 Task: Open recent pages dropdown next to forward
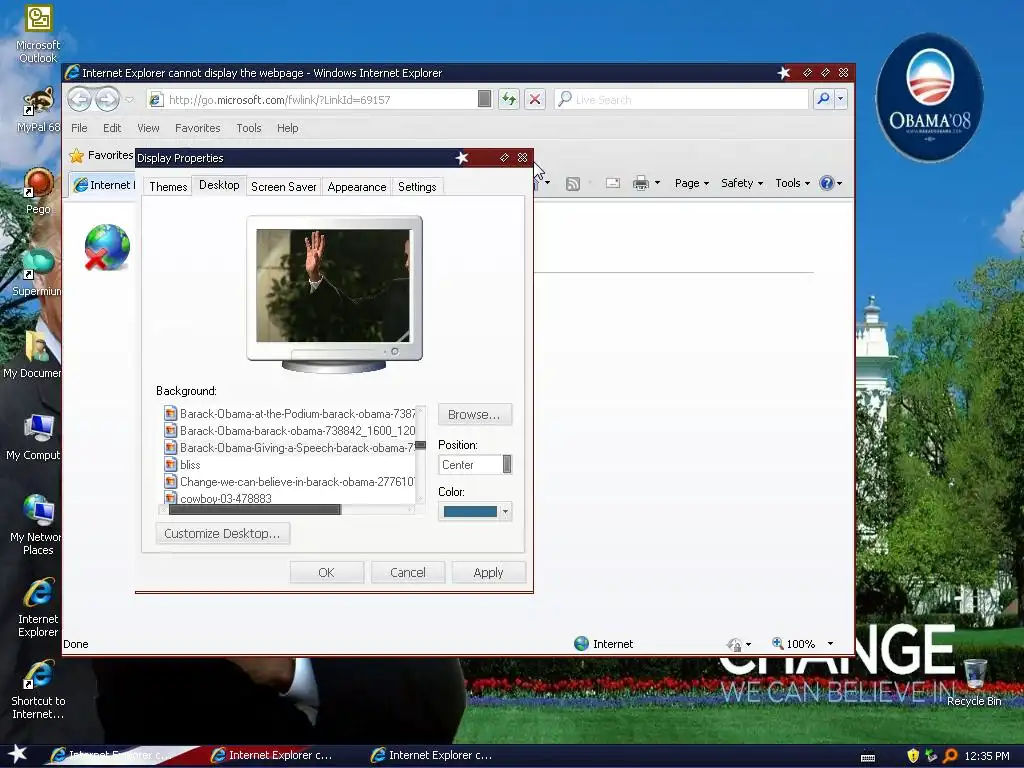coord(129,100)
